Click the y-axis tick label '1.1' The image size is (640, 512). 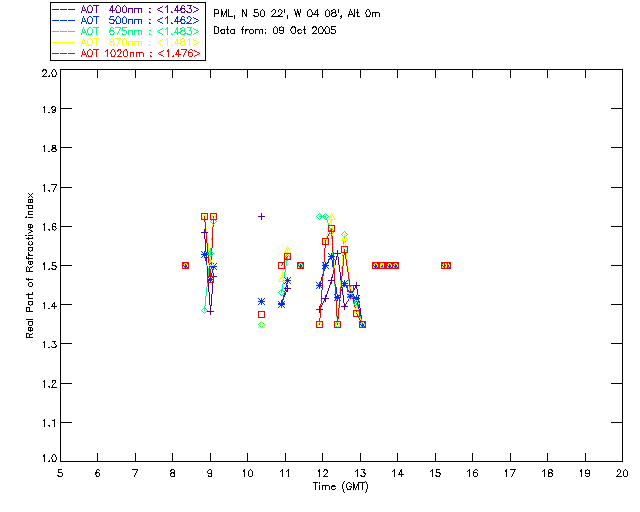pos(49,423)
